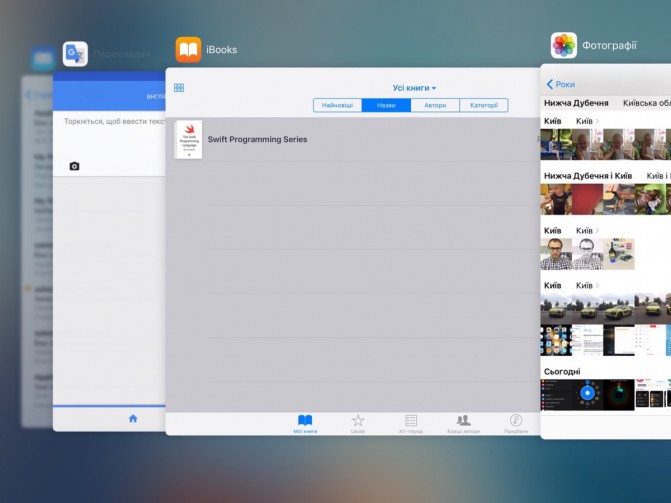Sort books by Назви

click(x=386, y=105)
